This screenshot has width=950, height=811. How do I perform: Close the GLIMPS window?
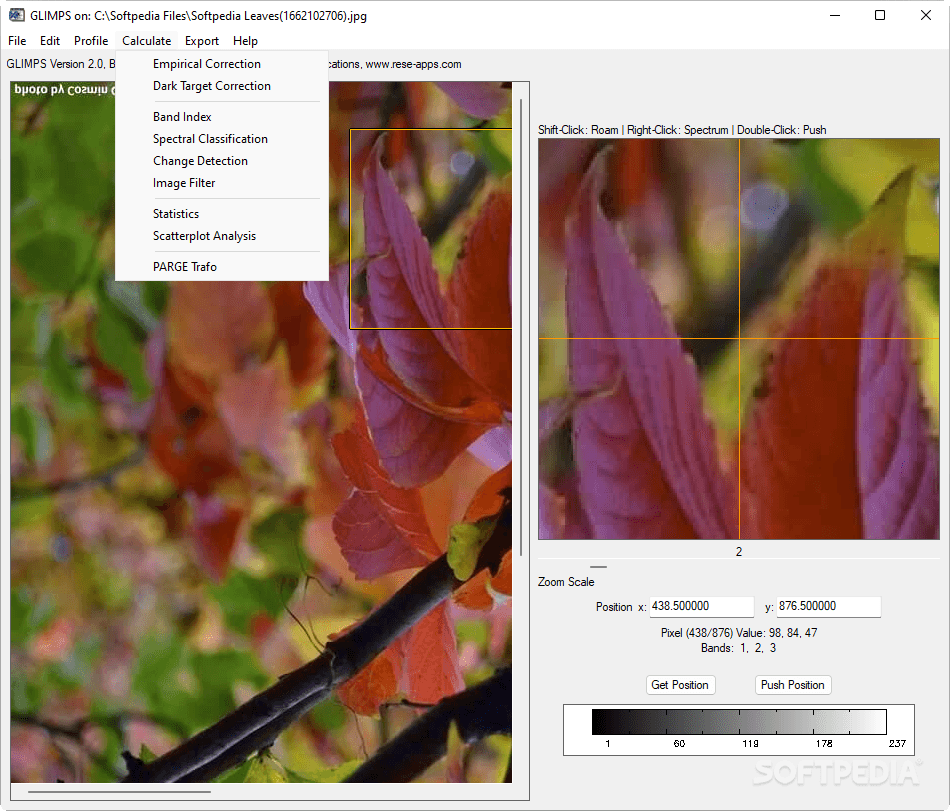[926, 15]
